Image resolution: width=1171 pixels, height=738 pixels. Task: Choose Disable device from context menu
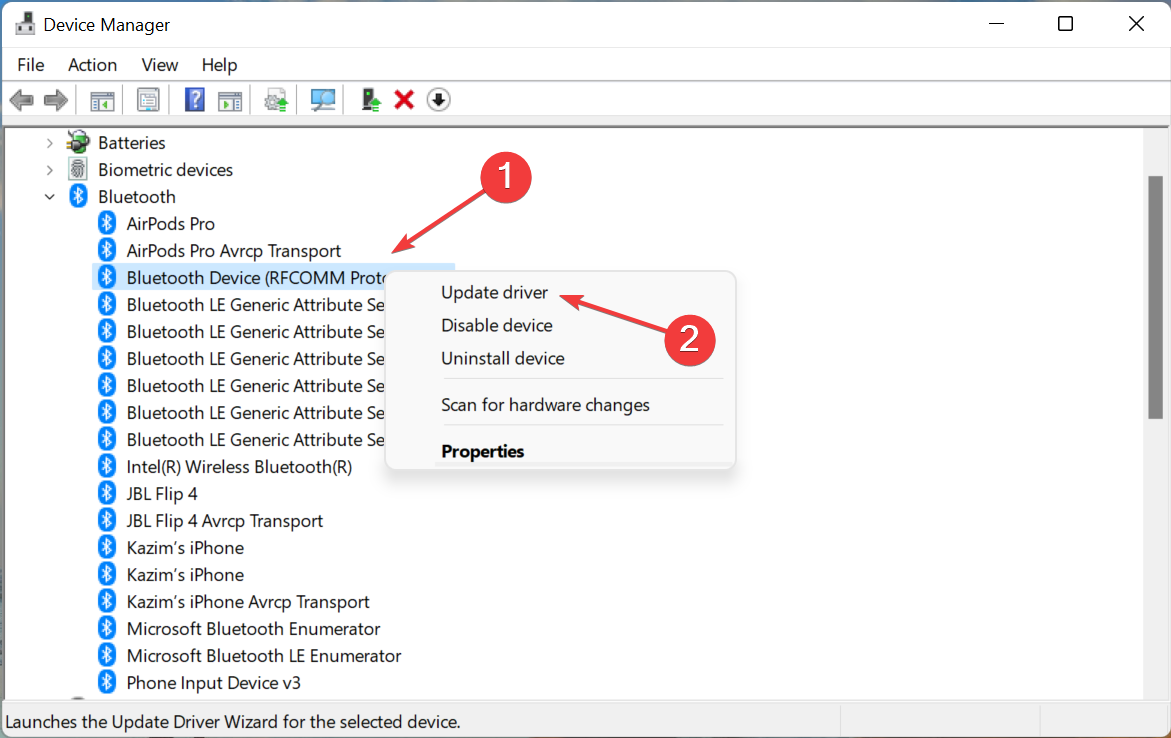[497, 325]
